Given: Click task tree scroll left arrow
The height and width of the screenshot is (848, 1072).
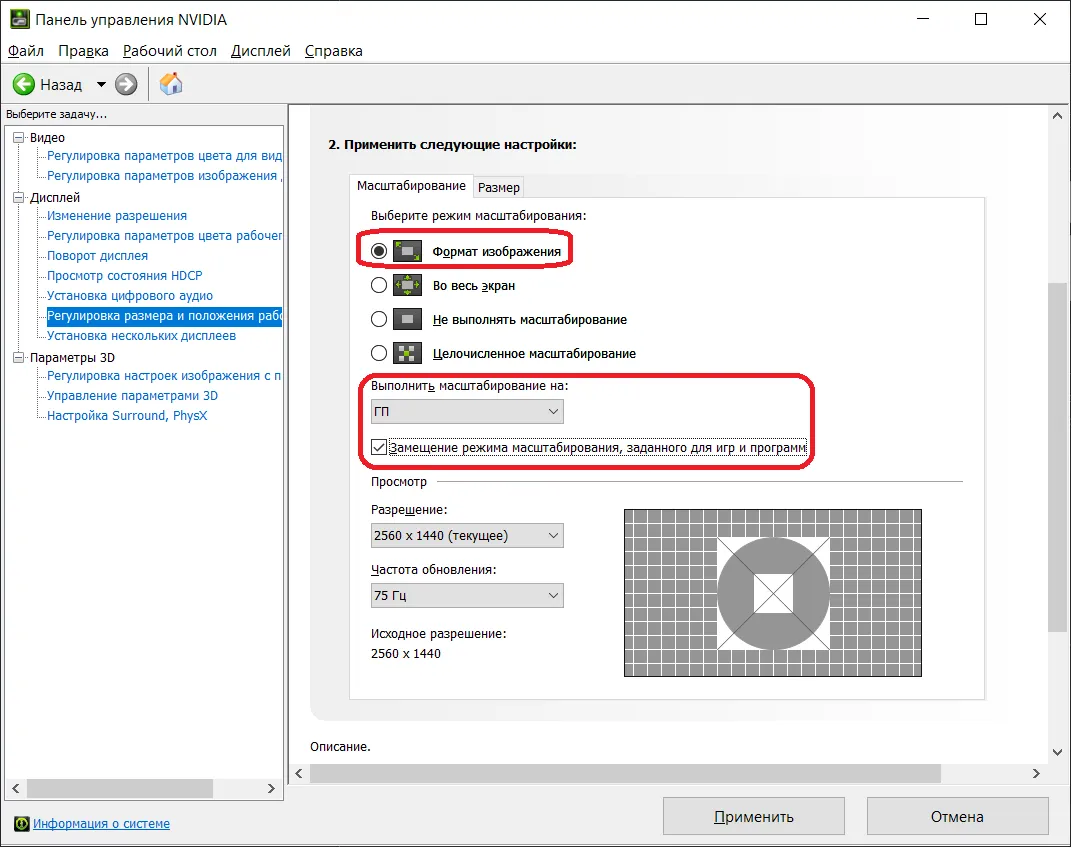Looking at the screenshot, I should pos(16,789).
